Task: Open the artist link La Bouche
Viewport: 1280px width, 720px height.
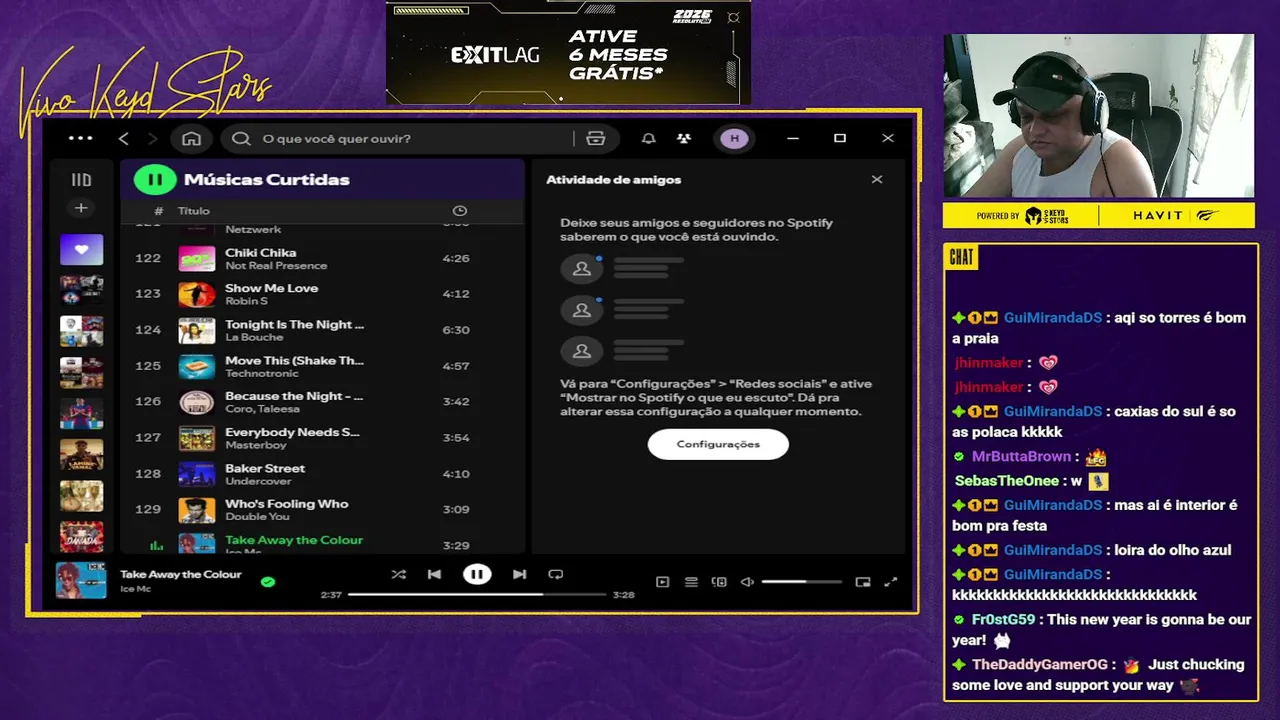Action: pyautogui.click(x=254, y=337)
